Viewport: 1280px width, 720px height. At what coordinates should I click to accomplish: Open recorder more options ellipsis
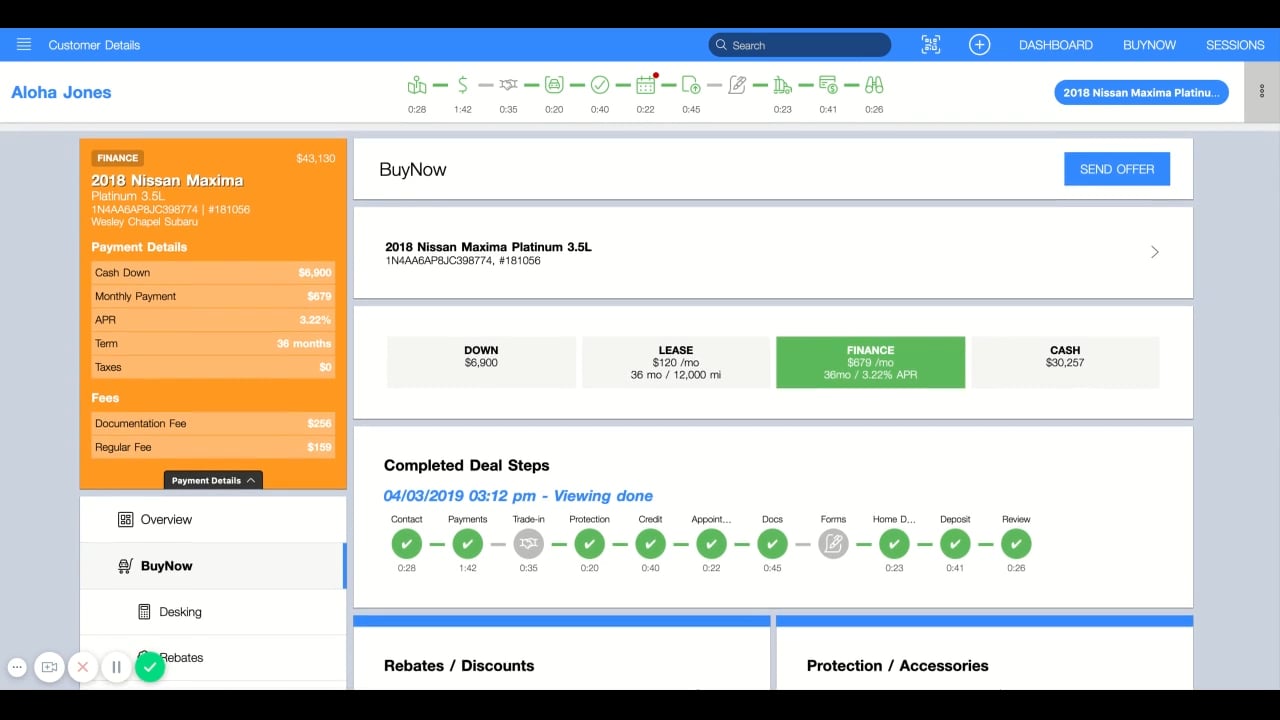pos(17,667)
